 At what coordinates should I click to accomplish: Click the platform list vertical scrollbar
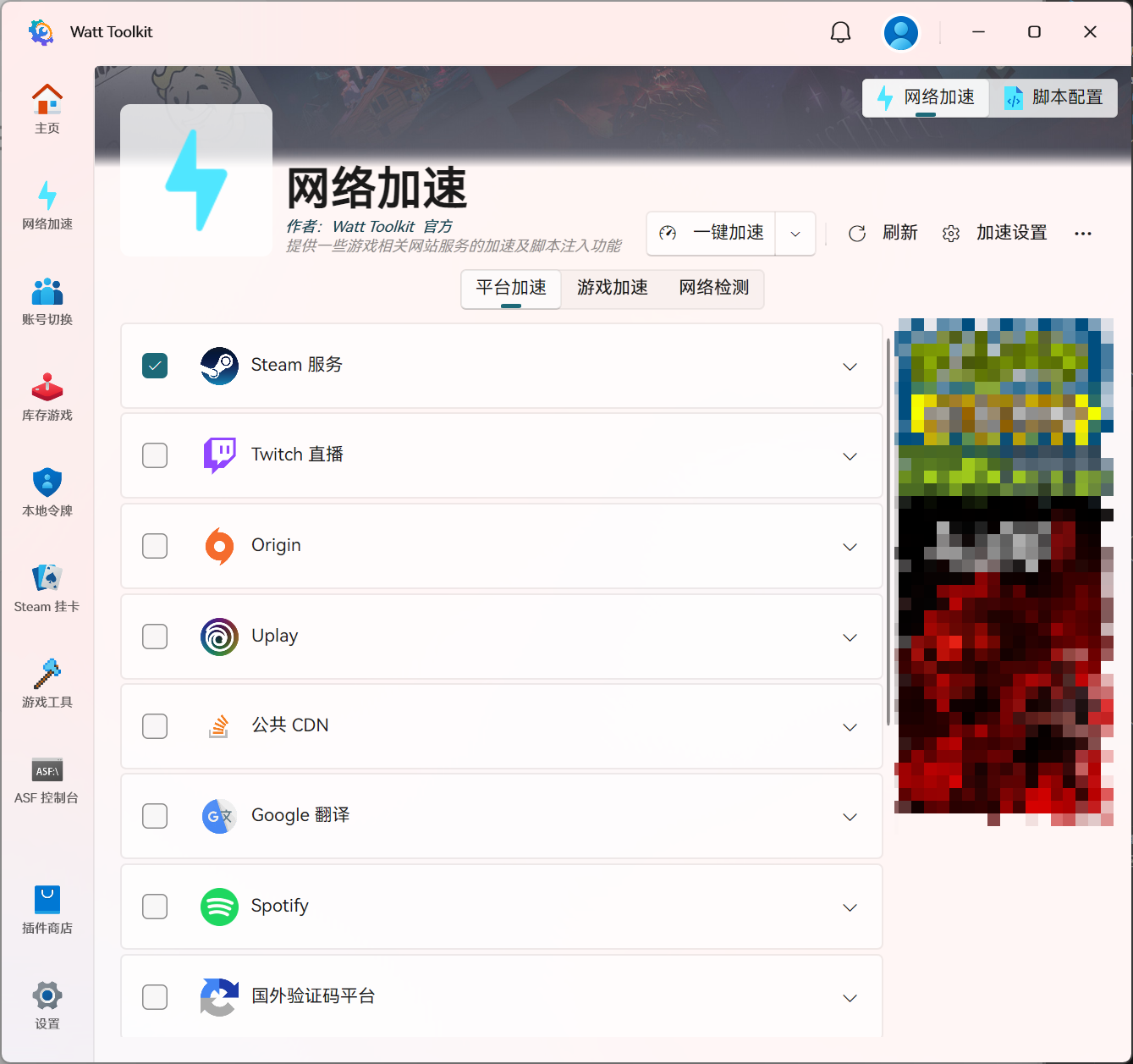(888, 532)
